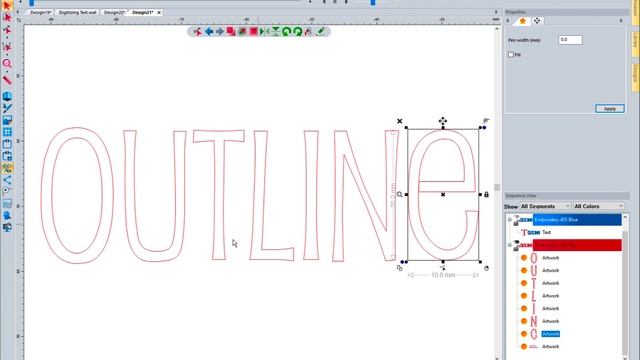Close the Design21 tab

coord(159,13)
